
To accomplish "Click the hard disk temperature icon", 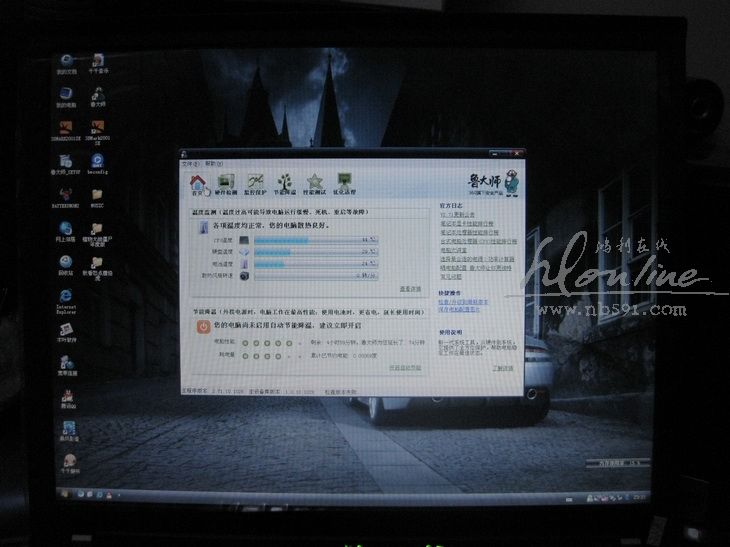I will coord(244,252).
